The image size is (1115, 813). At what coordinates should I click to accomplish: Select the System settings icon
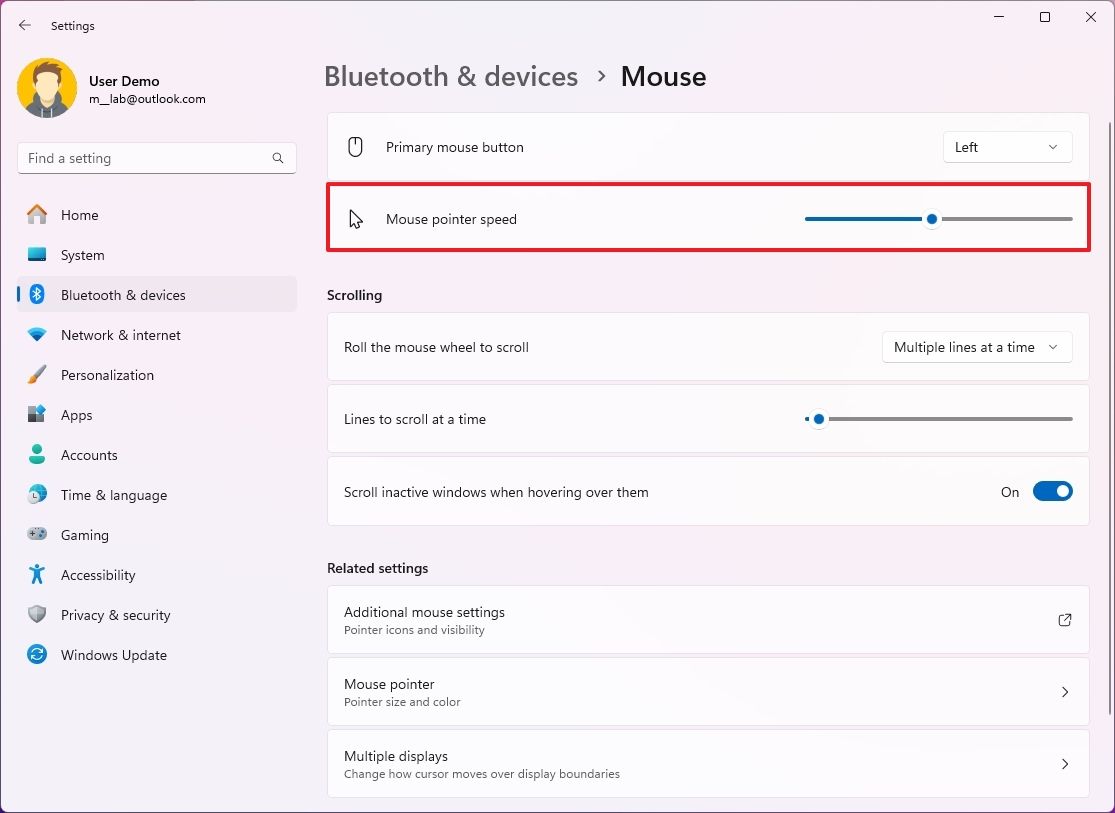39,255
